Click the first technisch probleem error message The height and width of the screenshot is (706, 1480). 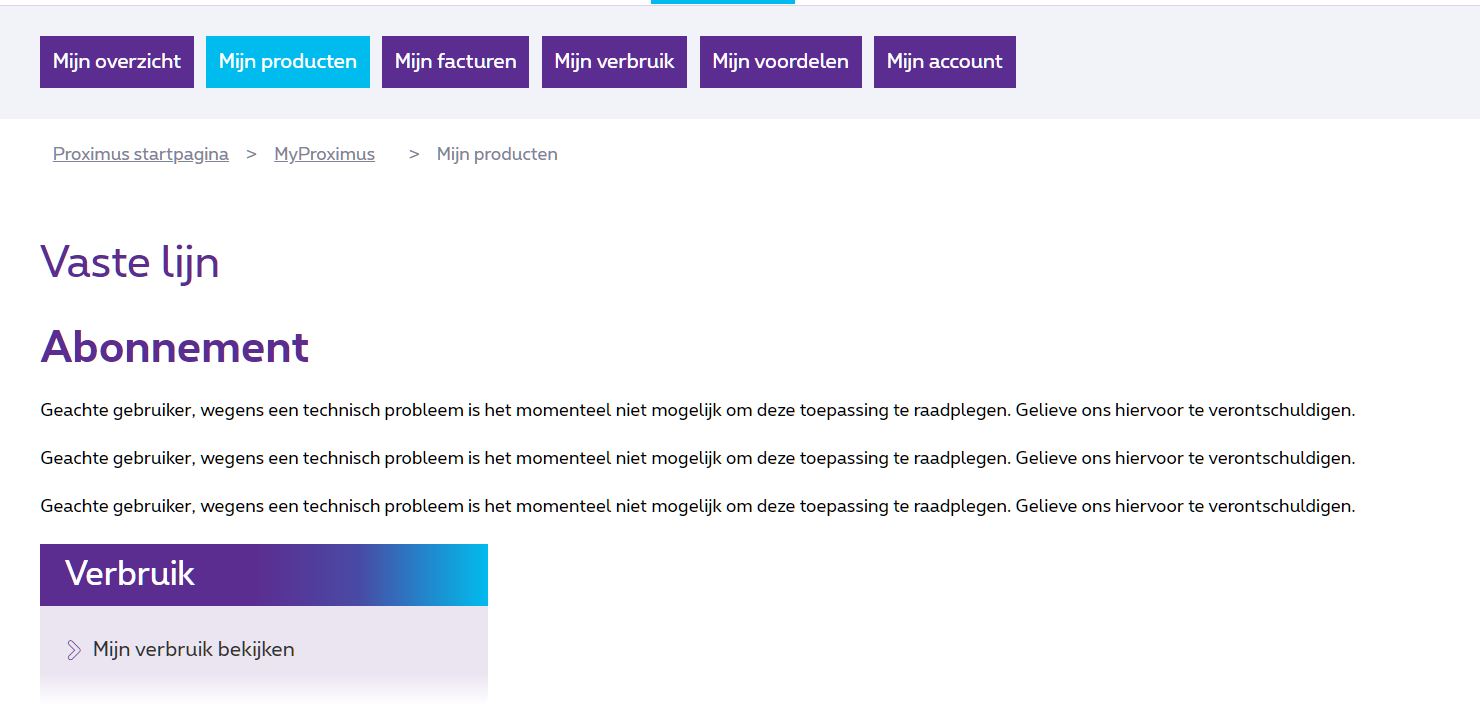point(697,410)
